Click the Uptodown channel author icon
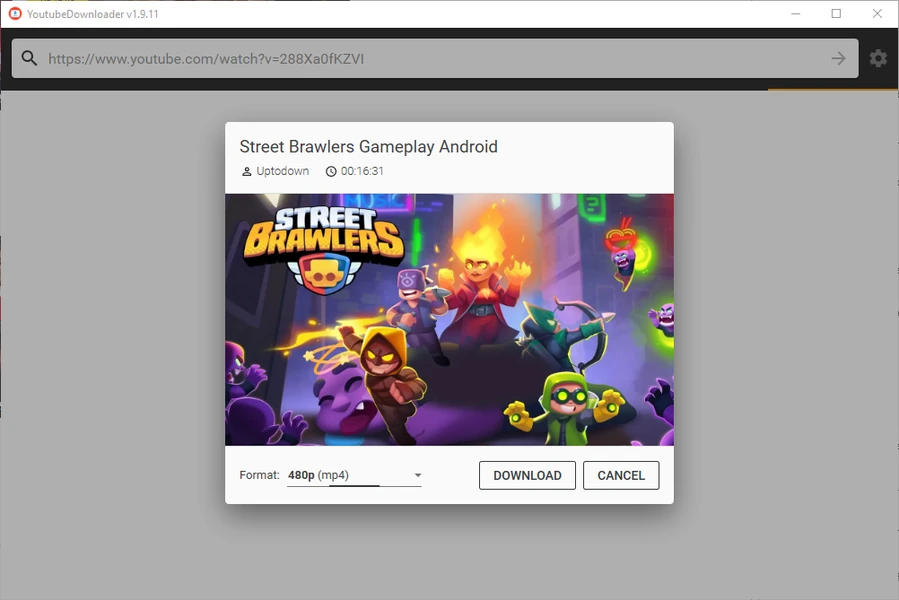This screenshot has height=600, width=899. coord(247,172)
